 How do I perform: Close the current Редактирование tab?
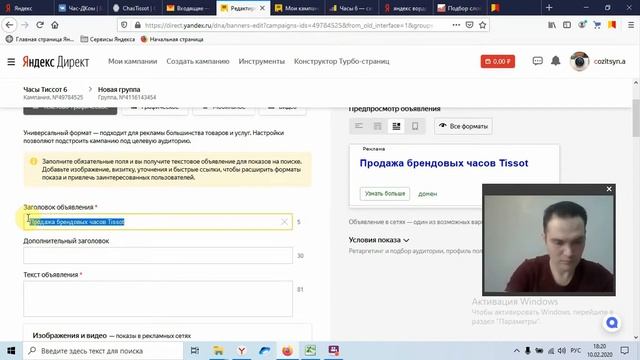coord(262,8)
